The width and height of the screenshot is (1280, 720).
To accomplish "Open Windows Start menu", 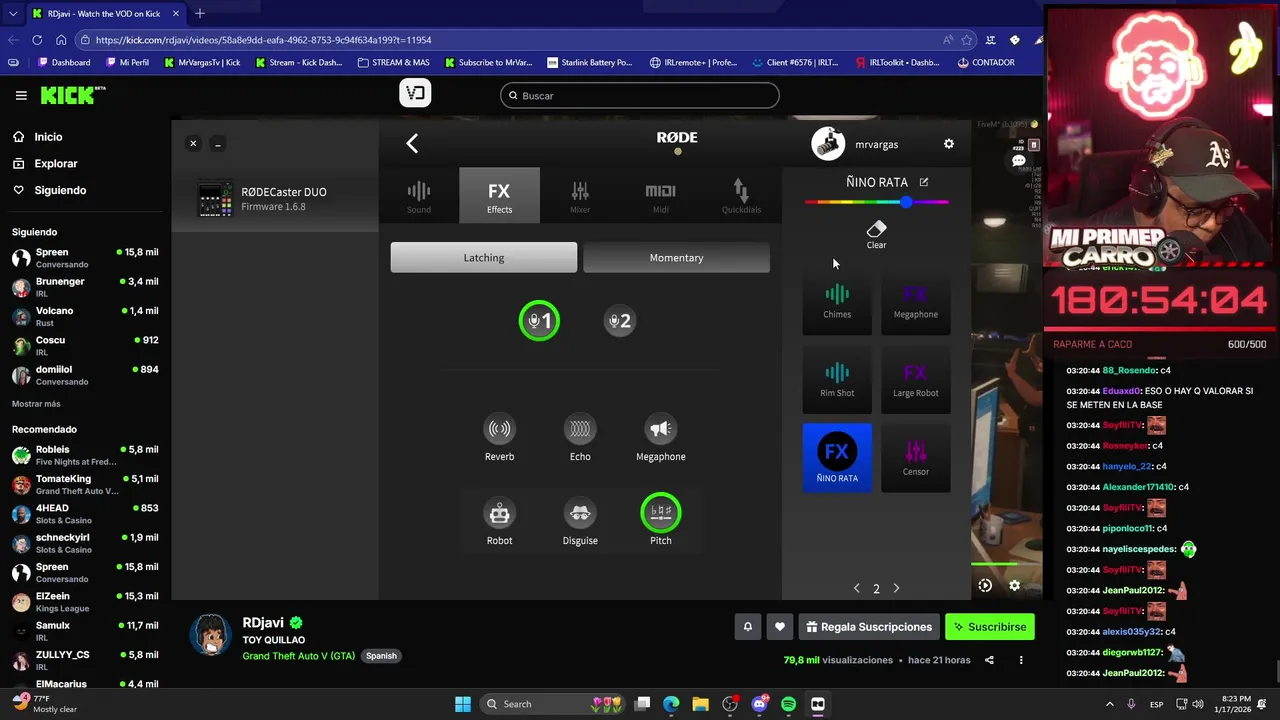I will coord(463,704).
